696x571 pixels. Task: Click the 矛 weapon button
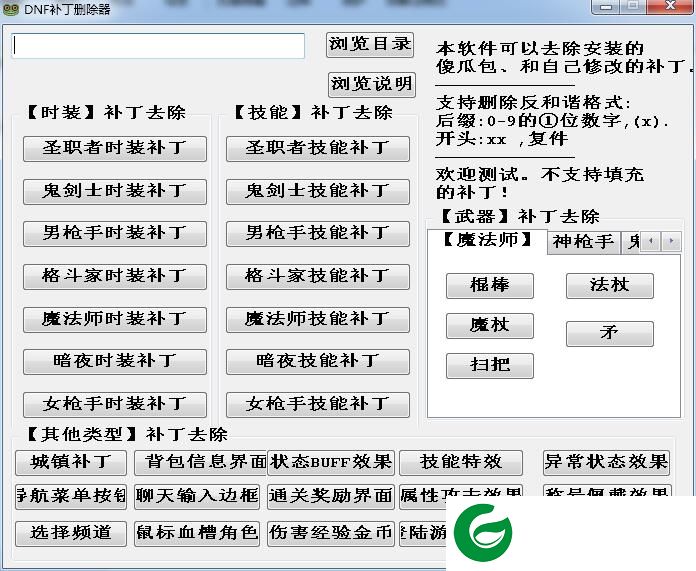tap(609, 333)
